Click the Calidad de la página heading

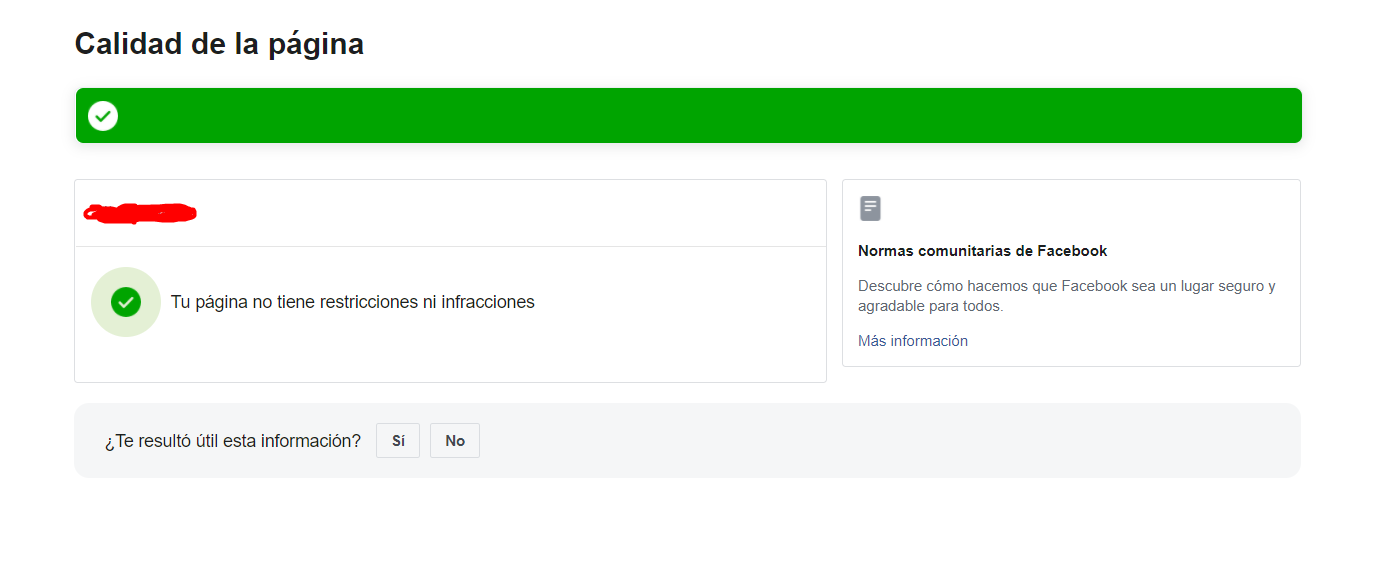[219, 44]
